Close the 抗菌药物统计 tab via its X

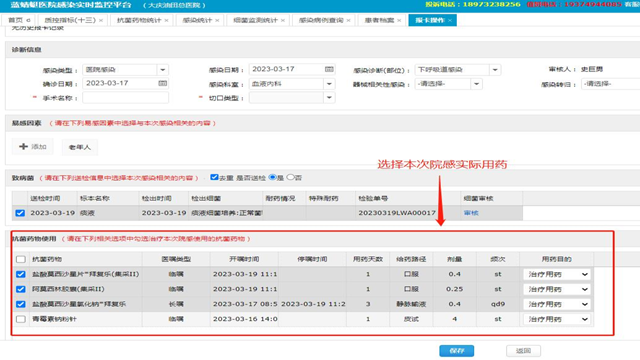(167, 20)
